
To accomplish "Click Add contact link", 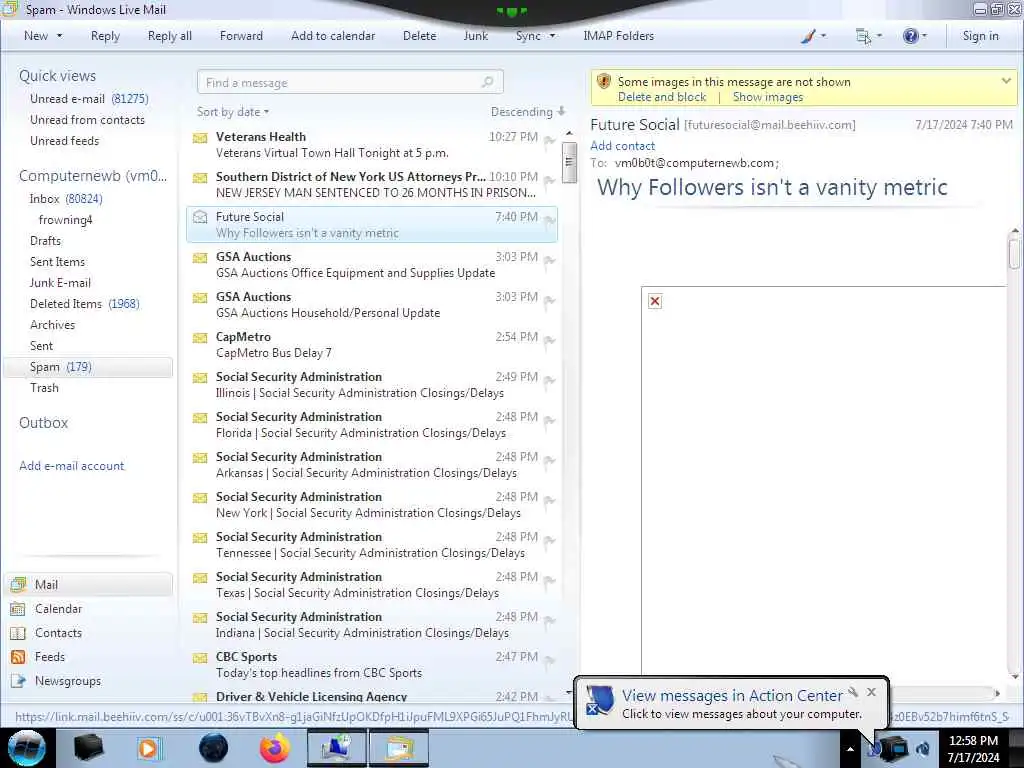I will (622, 146).
